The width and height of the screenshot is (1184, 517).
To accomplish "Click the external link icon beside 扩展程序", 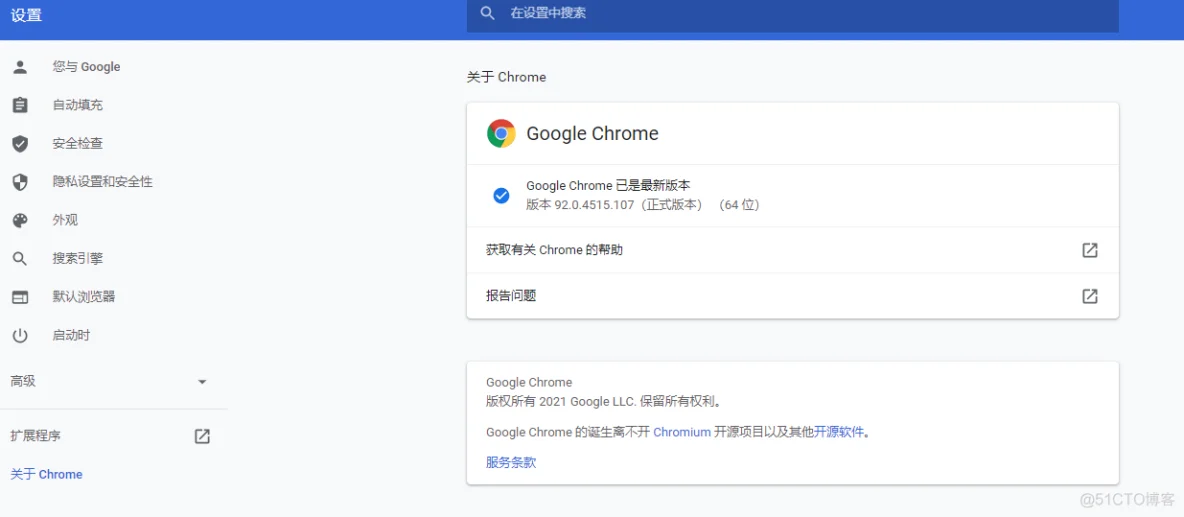I will coord(202,435).
